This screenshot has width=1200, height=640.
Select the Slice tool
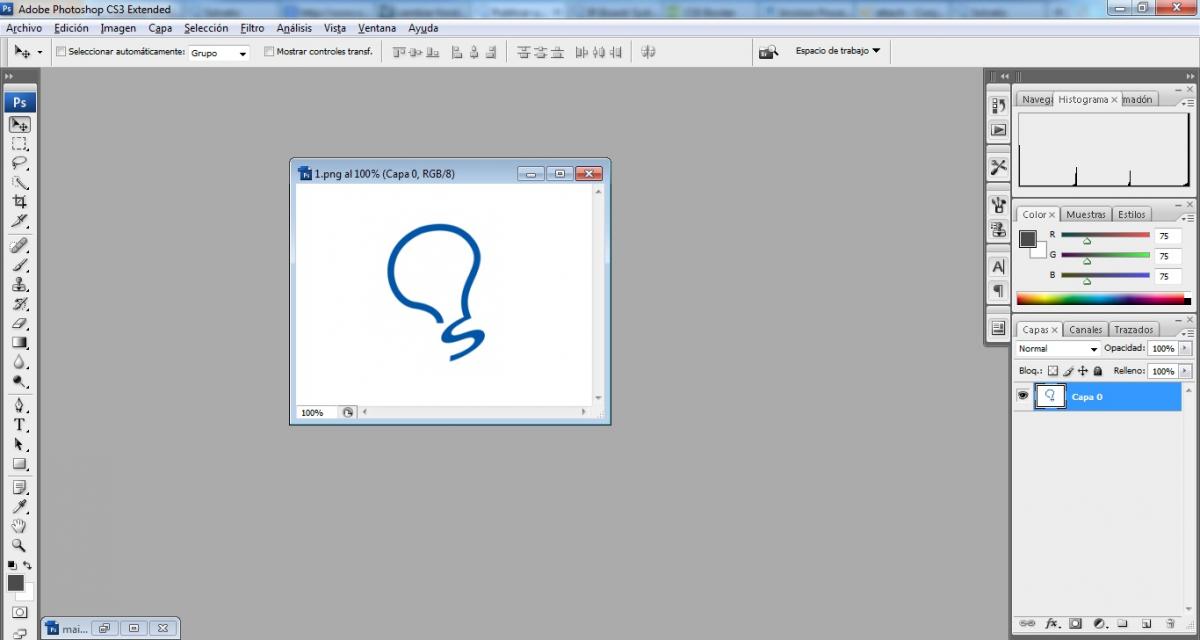[19, 221]
